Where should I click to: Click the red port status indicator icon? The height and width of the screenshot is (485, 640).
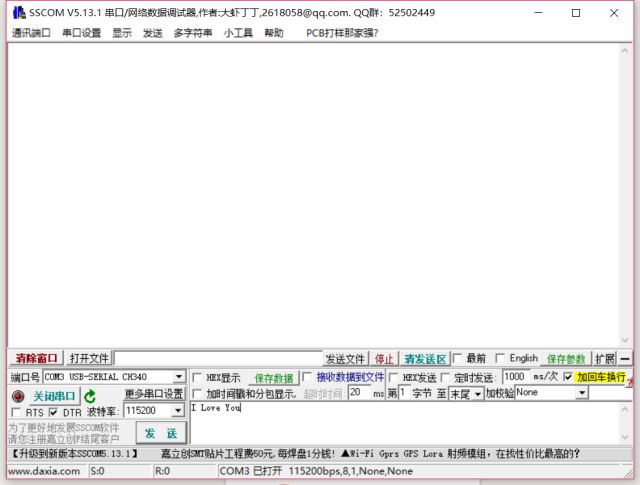coord(18,396)
